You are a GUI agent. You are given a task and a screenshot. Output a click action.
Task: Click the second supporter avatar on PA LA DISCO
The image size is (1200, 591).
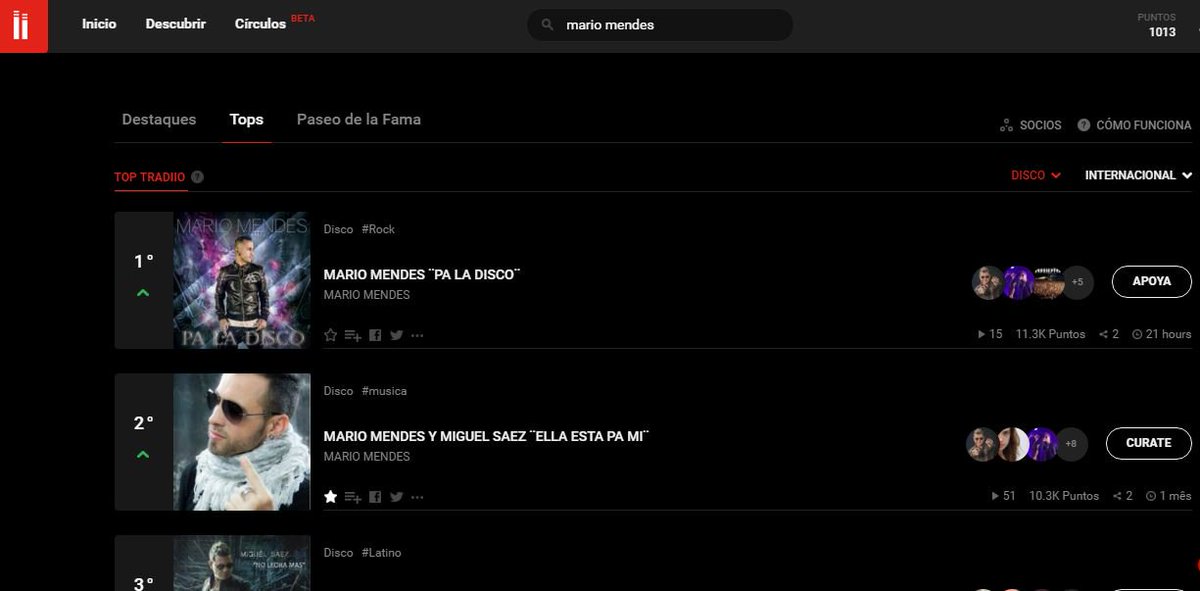(1018, 283)
